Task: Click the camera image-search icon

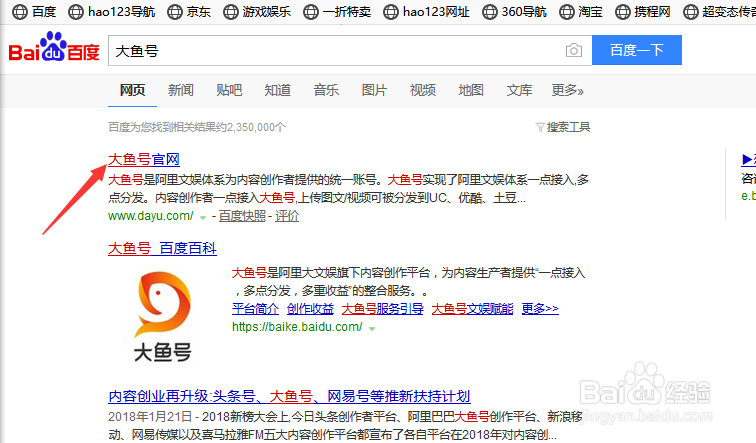Action: (x=573, y=50)
